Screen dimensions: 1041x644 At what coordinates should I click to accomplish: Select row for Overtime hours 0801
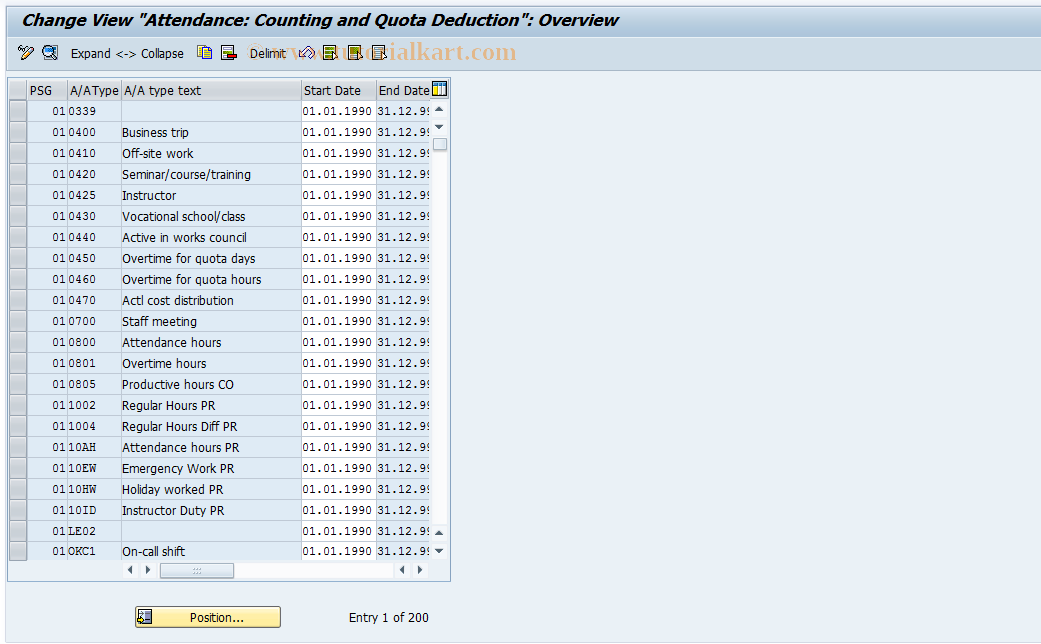click(x=18, y=363)
